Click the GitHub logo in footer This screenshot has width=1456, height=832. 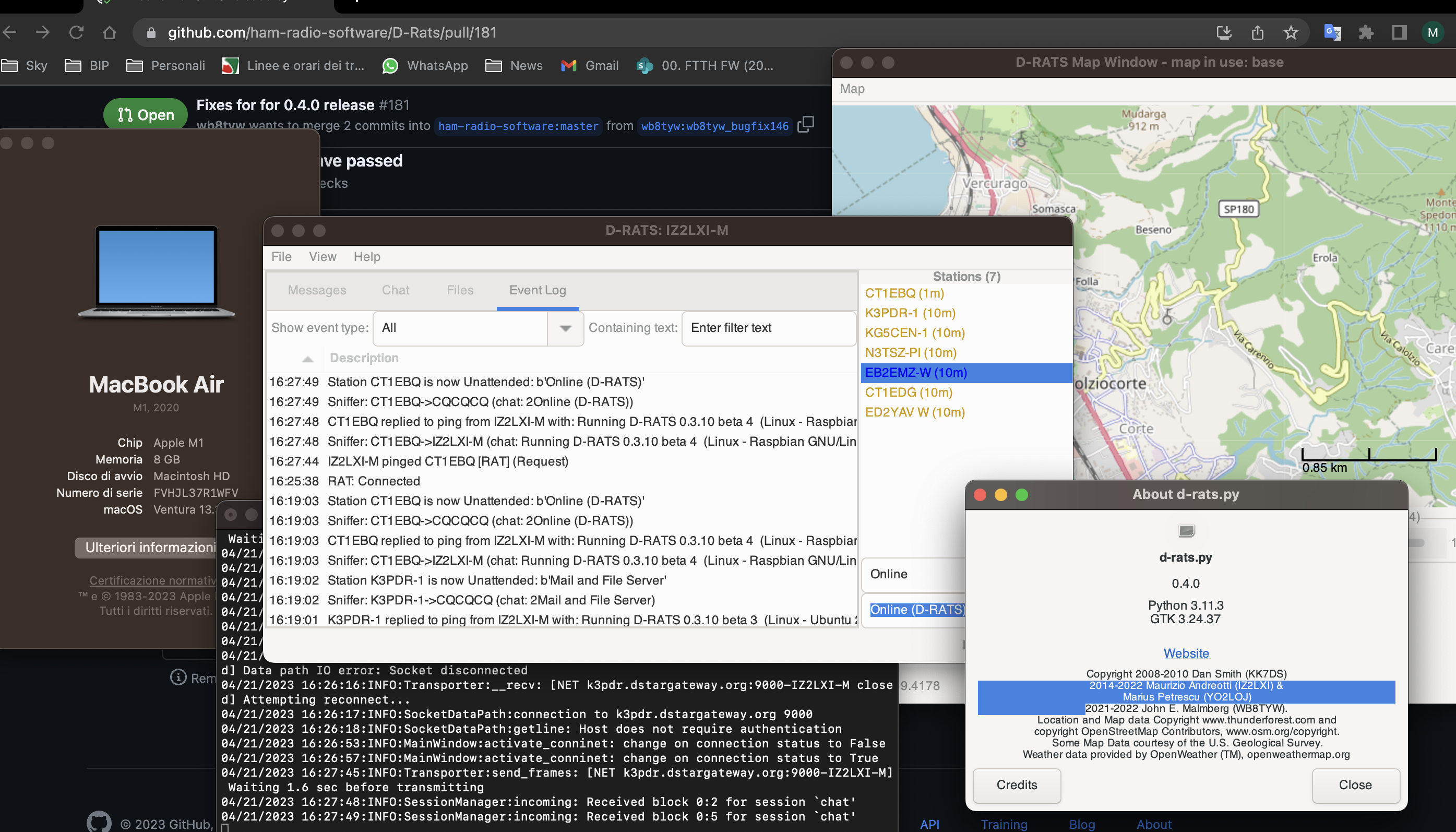tap(99, 822)
